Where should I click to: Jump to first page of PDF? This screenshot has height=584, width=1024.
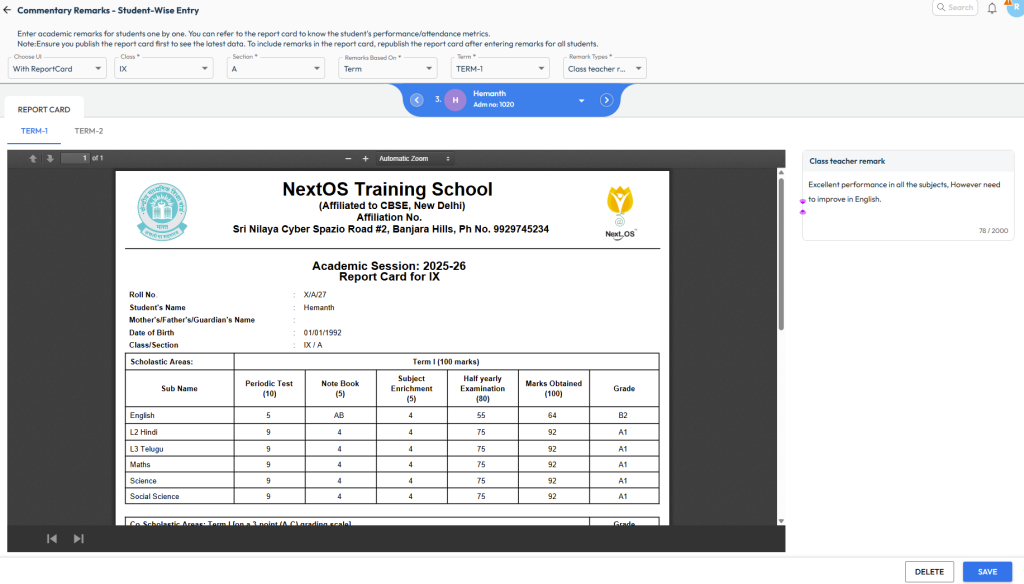pos(52,539)
